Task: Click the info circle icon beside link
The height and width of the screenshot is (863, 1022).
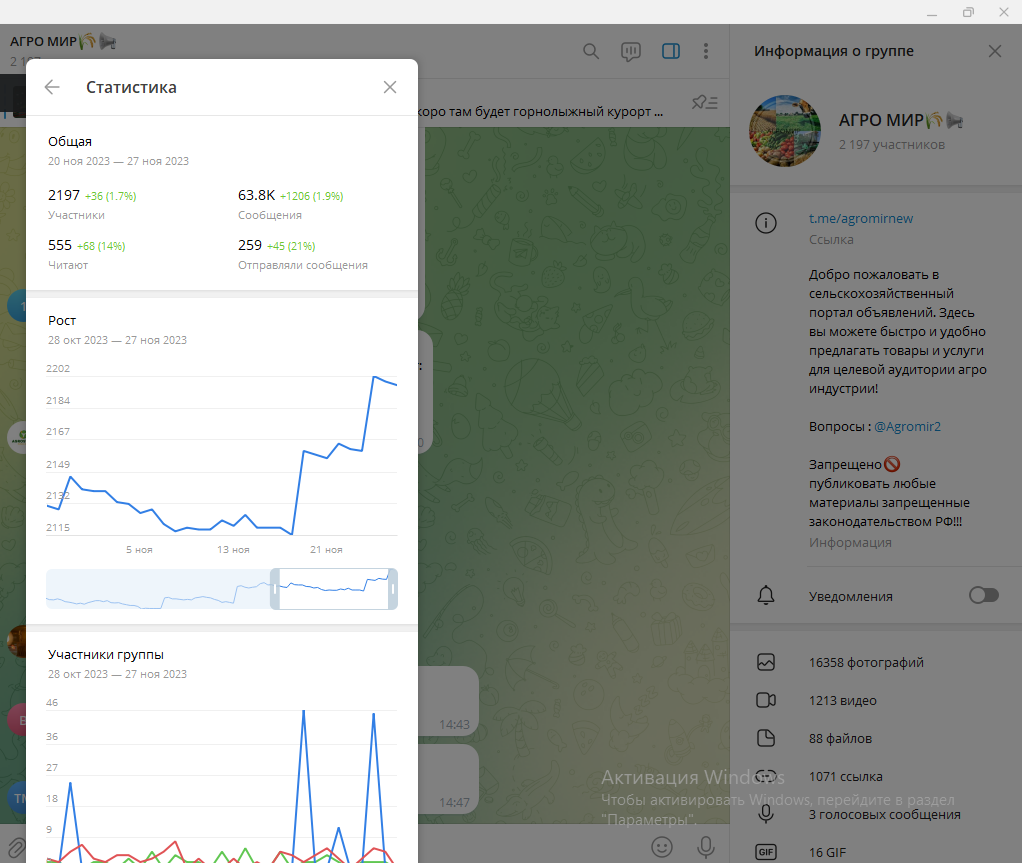Action: 766,223
